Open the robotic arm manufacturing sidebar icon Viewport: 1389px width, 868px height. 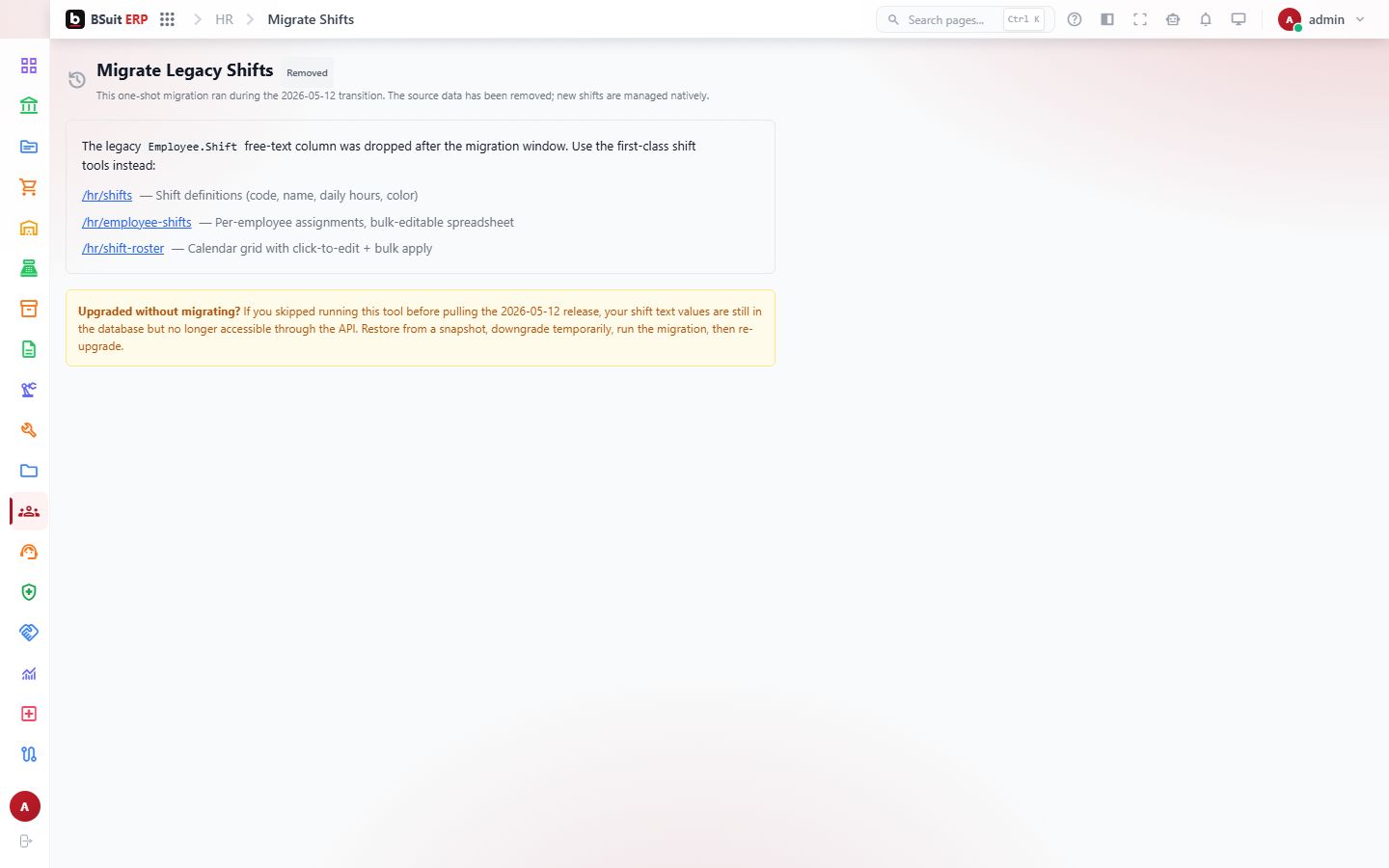pyautogui.click(x=29, y=390)
